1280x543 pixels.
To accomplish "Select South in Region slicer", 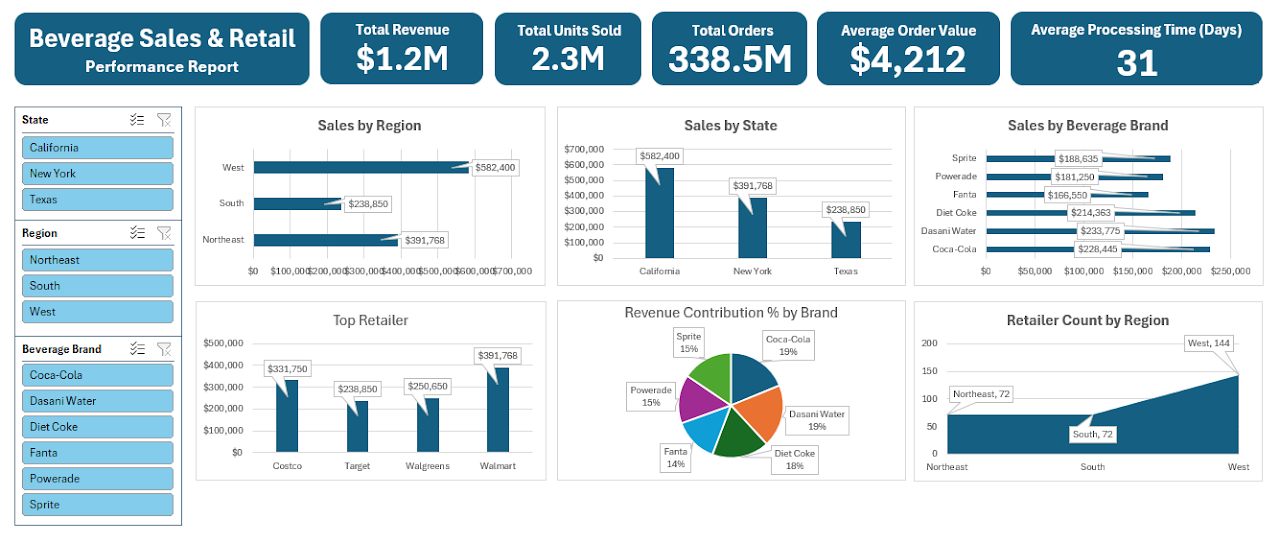I will click(97, 285).
